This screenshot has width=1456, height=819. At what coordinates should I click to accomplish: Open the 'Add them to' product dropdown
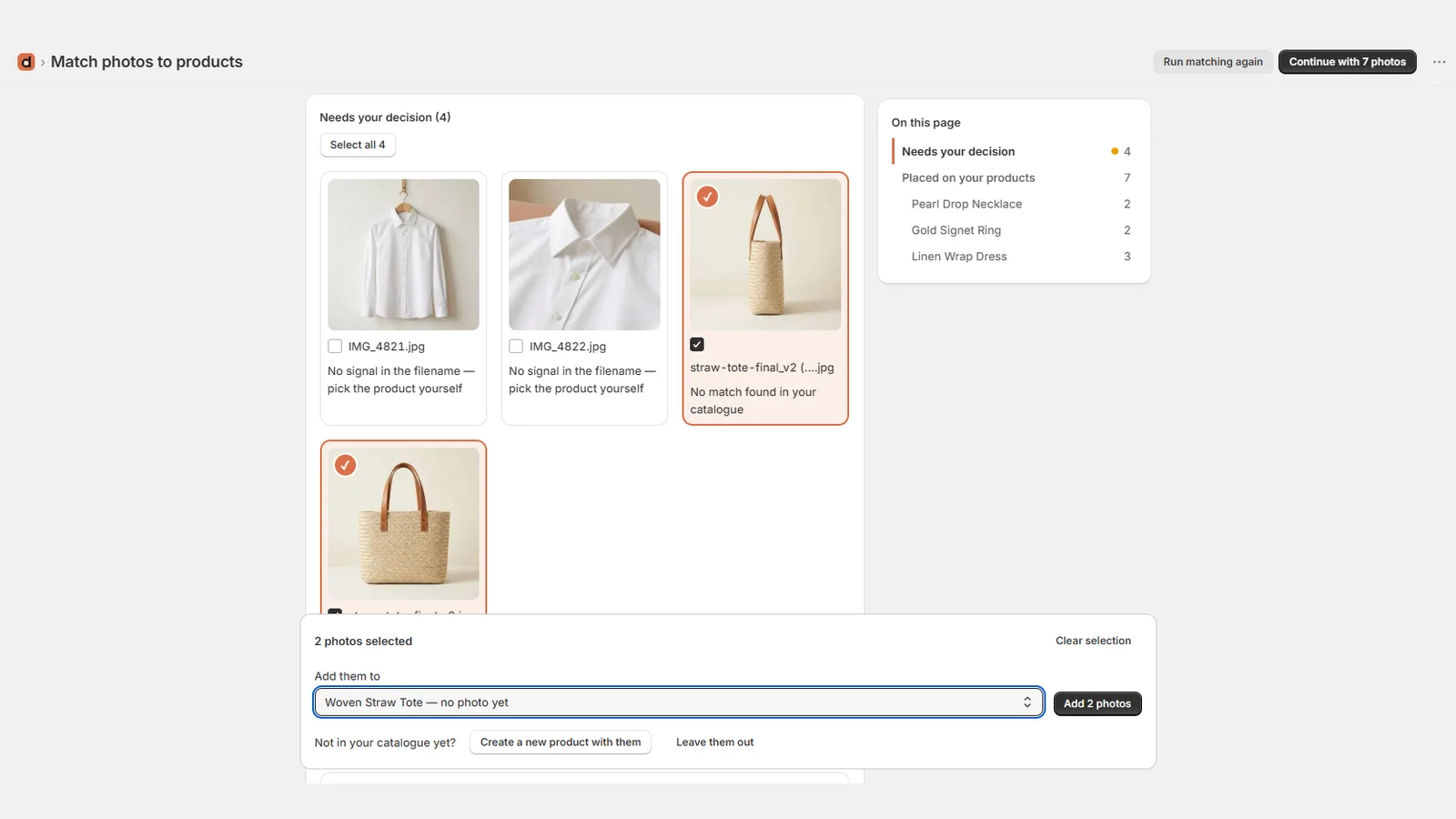tap(679, 703)
